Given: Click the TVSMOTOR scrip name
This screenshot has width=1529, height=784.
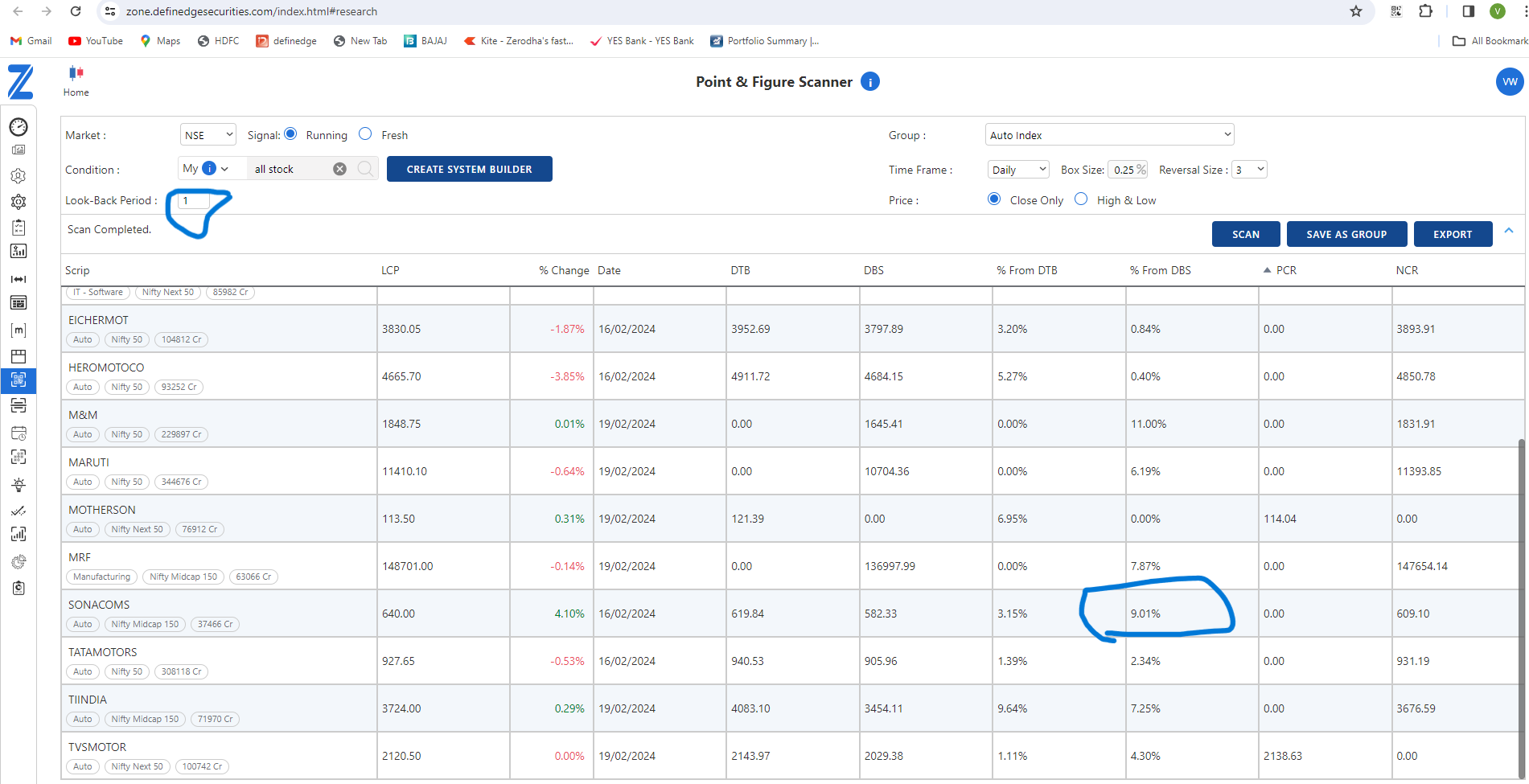Looking at the screenshot, I should click(97, 747).
